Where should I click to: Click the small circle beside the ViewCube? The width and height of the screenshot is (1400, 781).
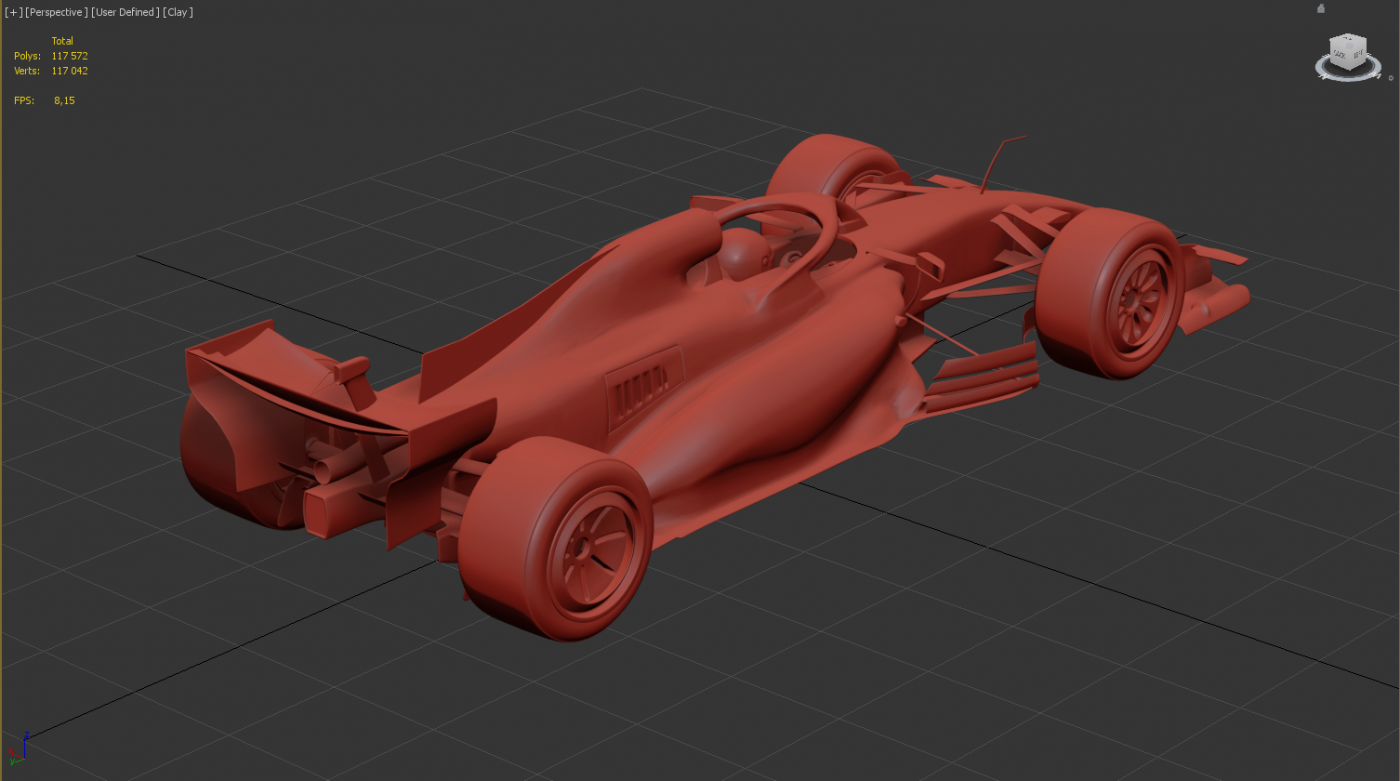point(1390,78)
